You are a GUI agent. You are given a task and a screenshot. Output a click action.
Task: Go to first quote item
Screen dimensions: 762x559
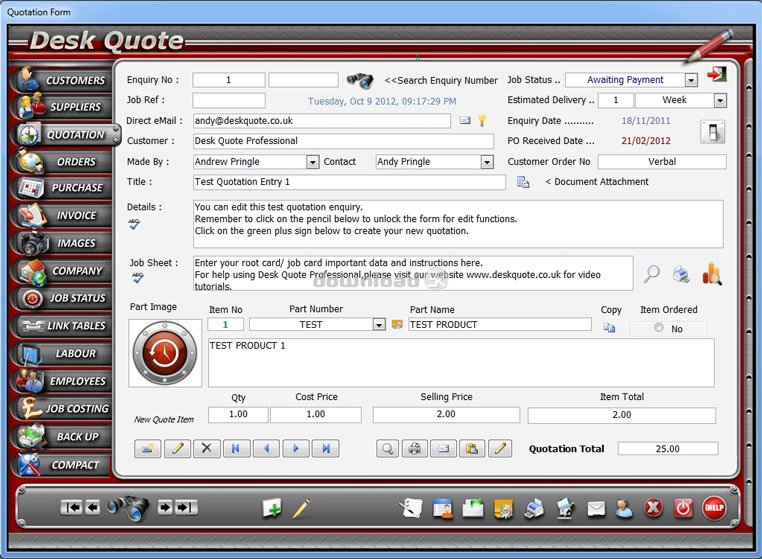[x=236, y=449]
